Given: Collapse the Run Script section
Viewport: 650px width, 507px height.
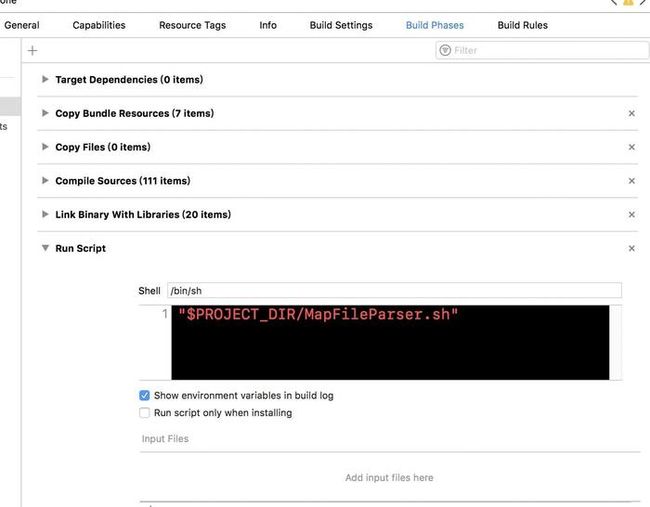Looking at the screenshot, I should tap(45, 248).
